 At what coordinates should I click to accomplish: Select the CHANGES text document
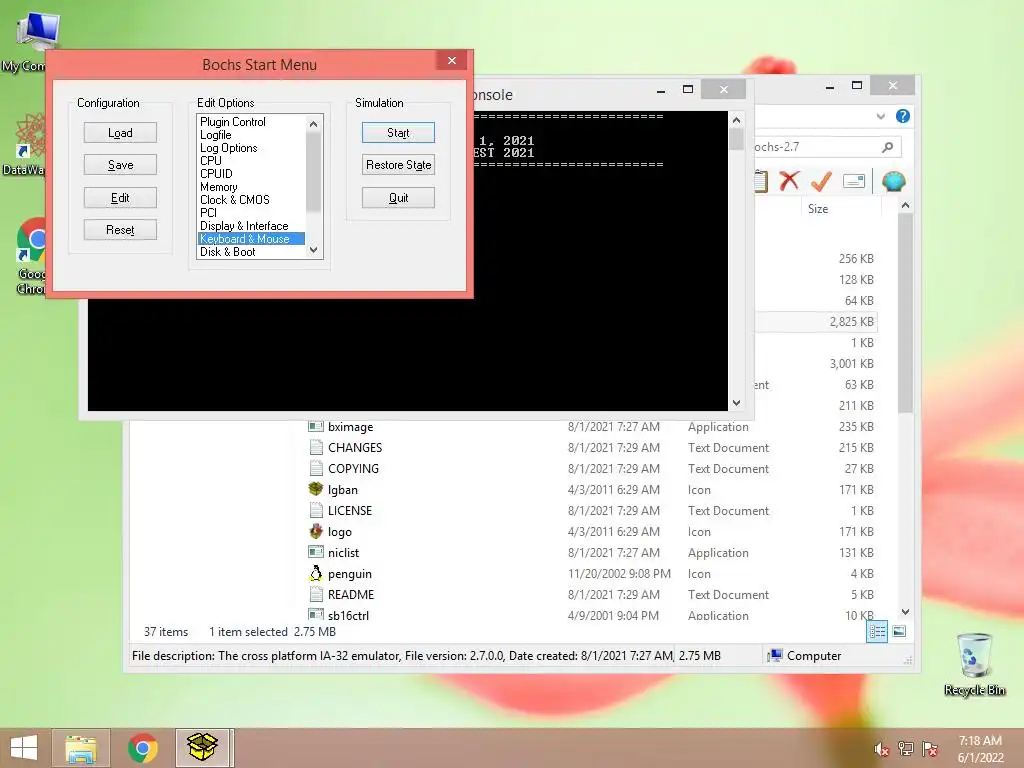pyautogui.click(x=355, y=447)
